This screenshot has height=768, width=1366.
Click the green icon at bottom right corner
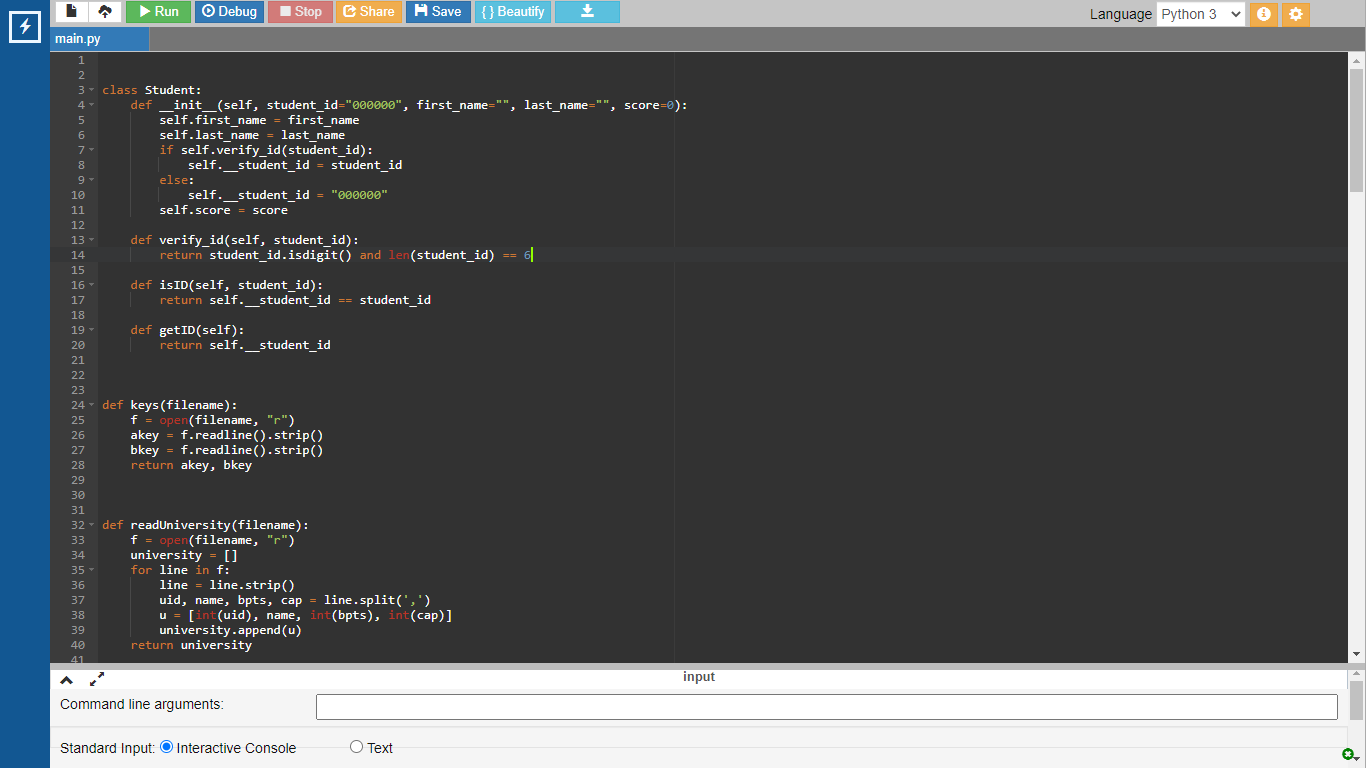pos(1348,754)
